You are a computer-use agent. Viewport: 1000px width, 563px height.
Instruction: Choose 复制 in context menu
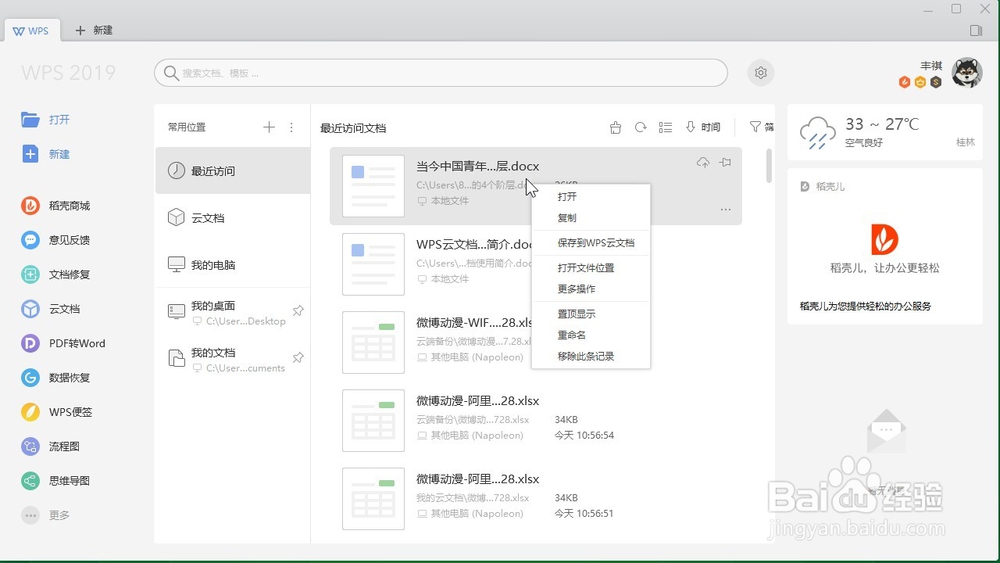coord(591,217)
